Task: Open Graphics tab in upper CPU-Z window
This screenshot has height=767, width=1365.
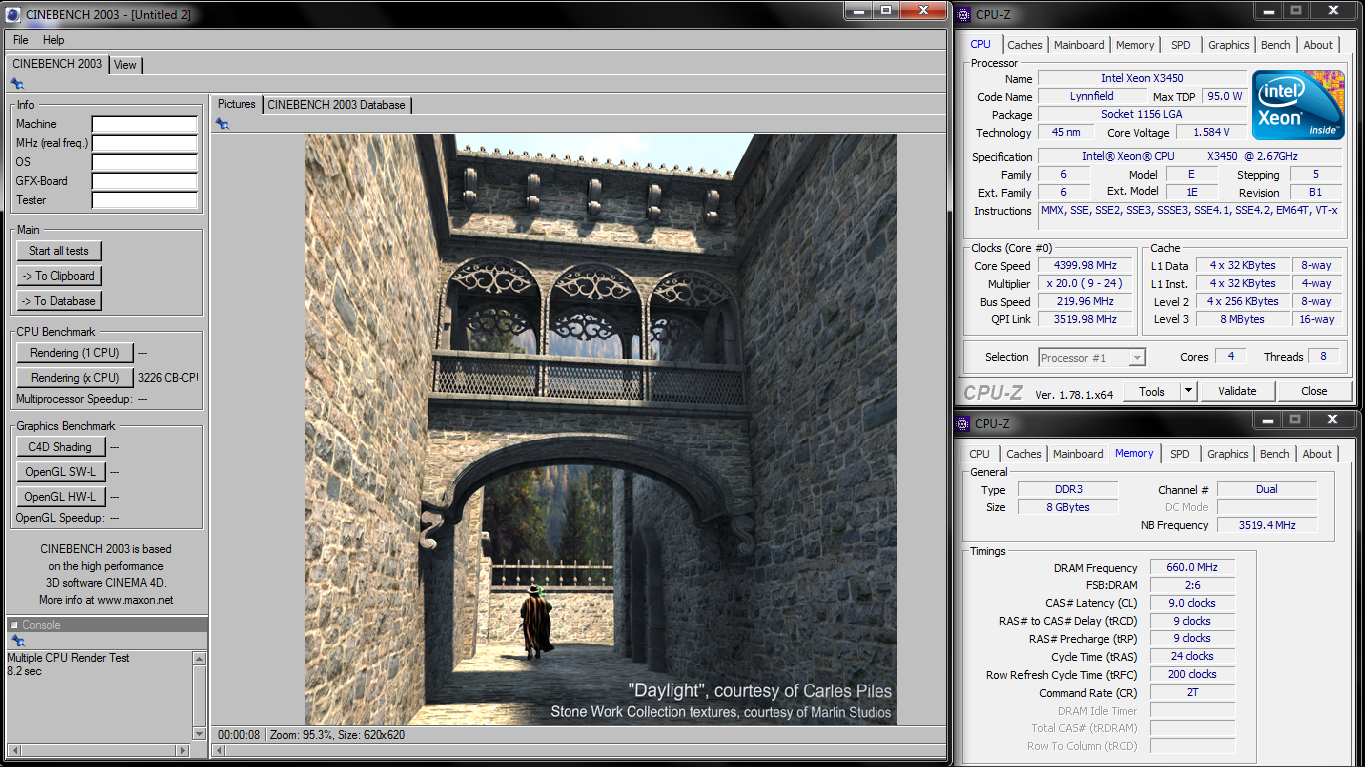Action: pyautogui.click(x=1229, y=45)
